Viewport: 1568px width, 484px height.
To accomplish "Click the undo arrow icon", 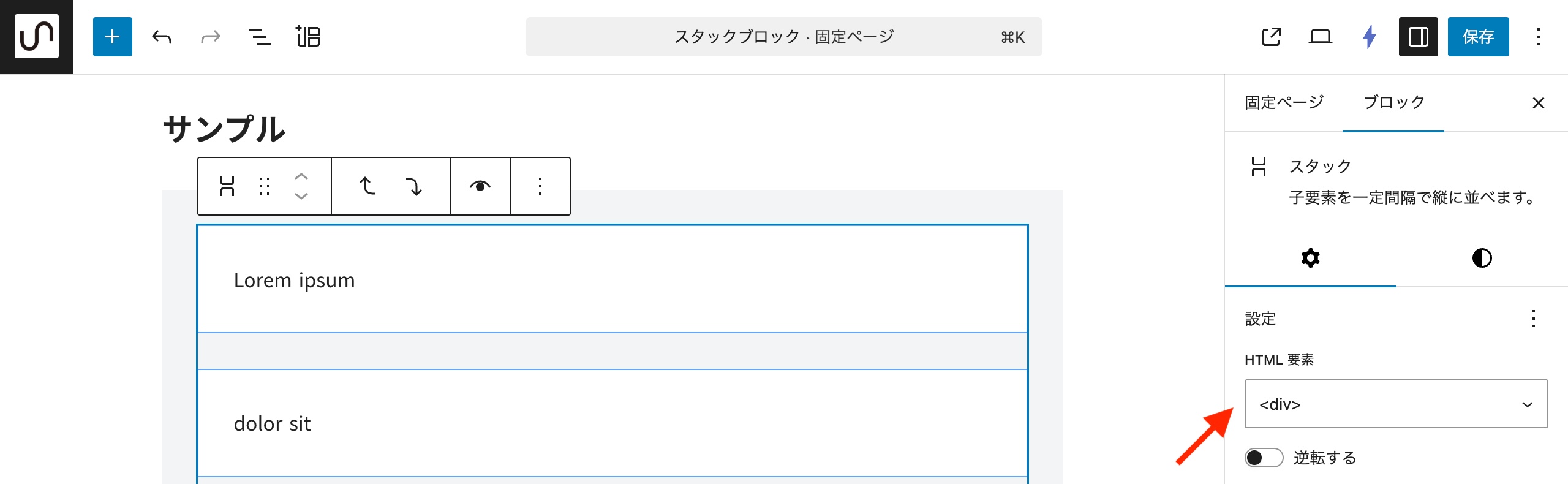I will (x=162, y=37).
